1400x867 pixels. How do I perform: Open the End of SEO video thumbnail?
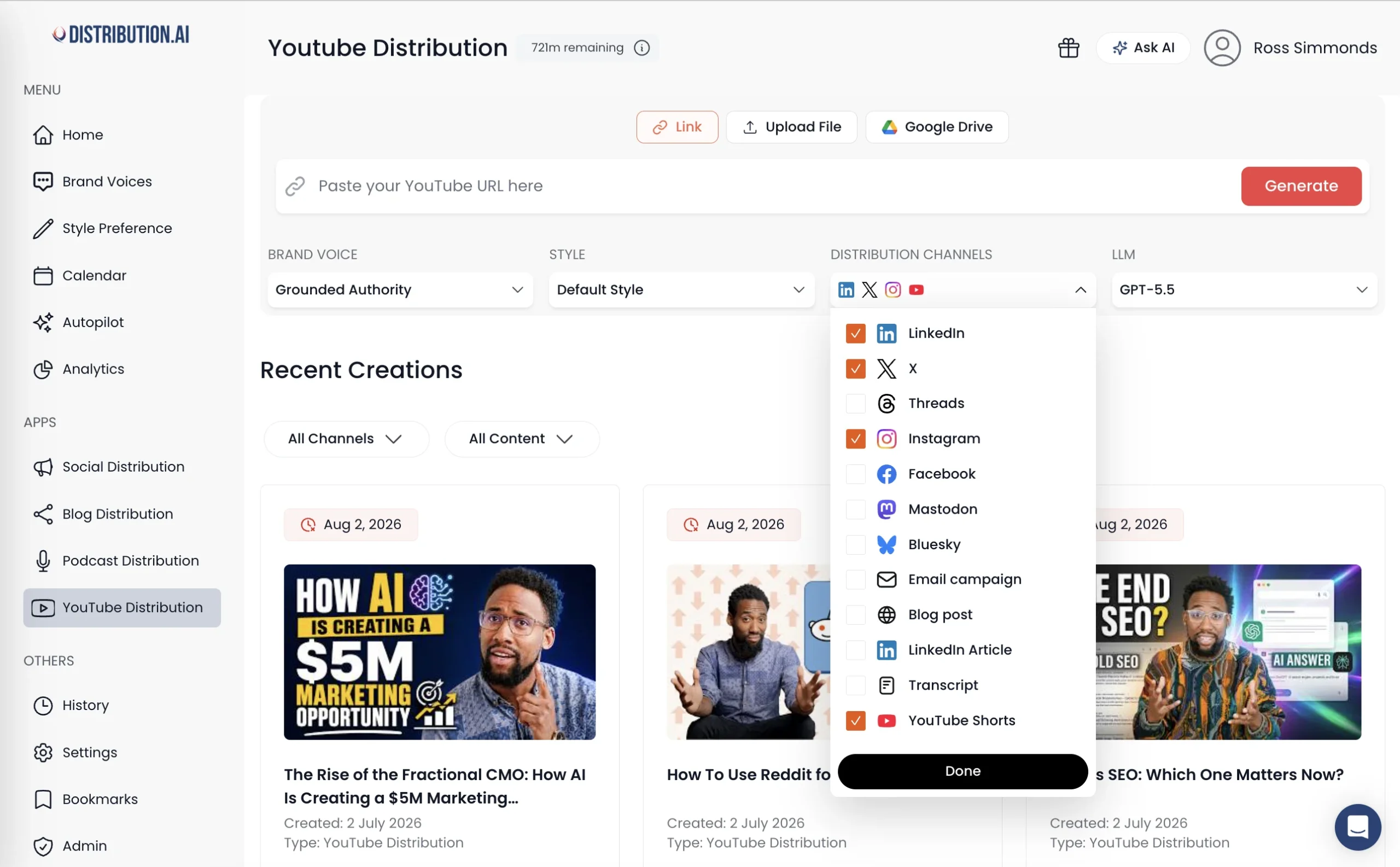tap(1228, 652)
